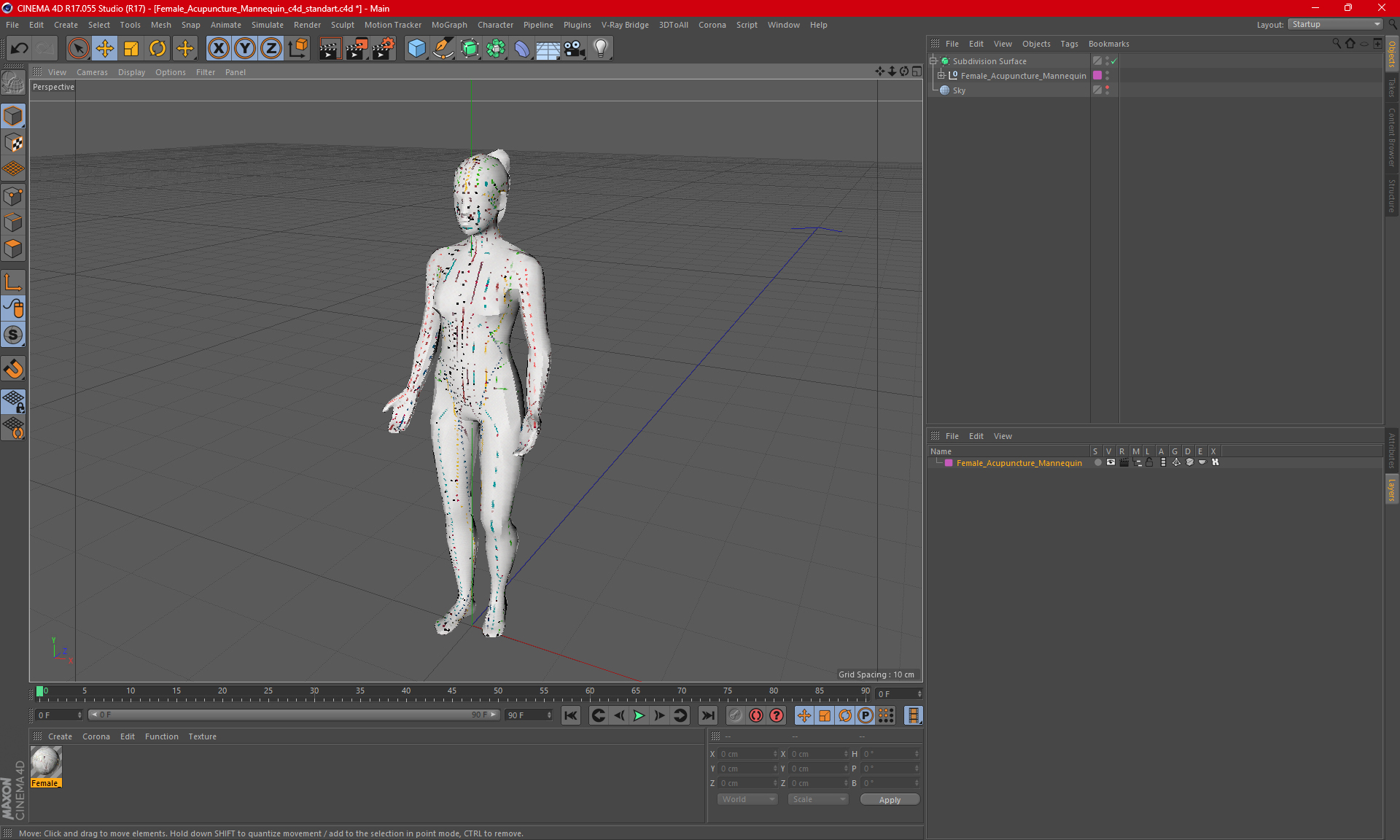Add a Floor environment object
The width and height of the screenshot is (1400, 840).
(x=548, y=49)
